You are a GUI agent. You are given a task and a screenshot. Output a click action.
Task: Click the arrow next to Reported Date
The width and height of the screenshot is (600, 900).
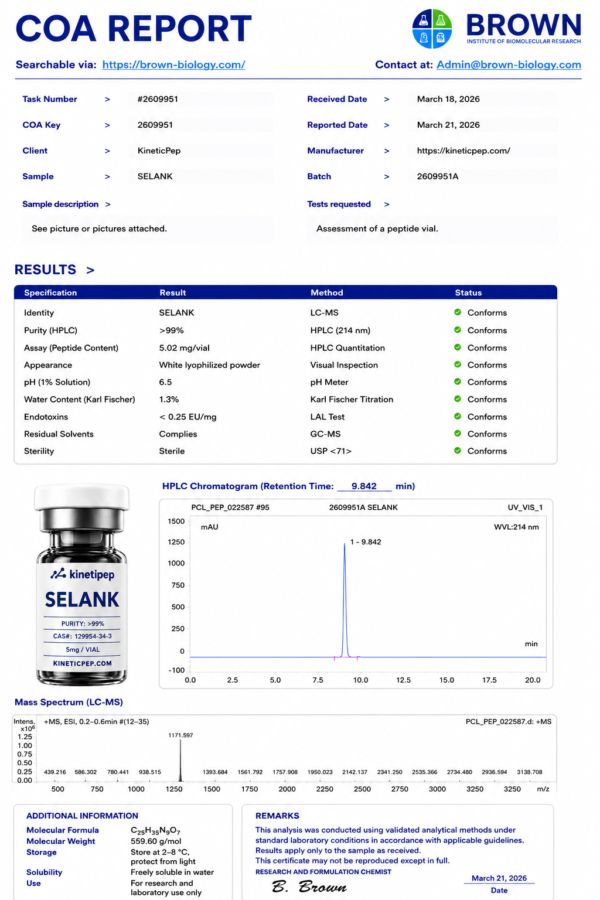pos(386,125)
